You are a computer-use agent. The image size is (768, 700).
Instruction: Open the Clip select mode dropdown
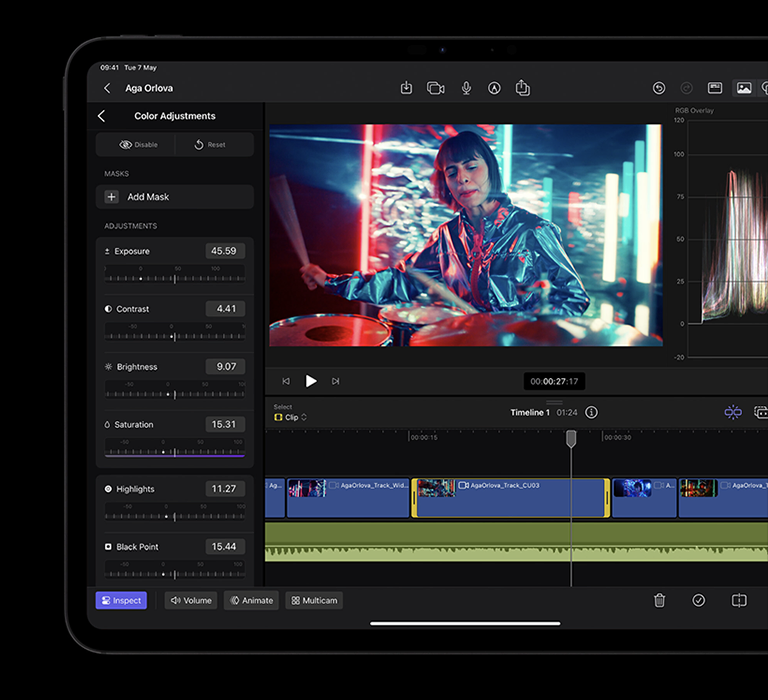(290, 417)
